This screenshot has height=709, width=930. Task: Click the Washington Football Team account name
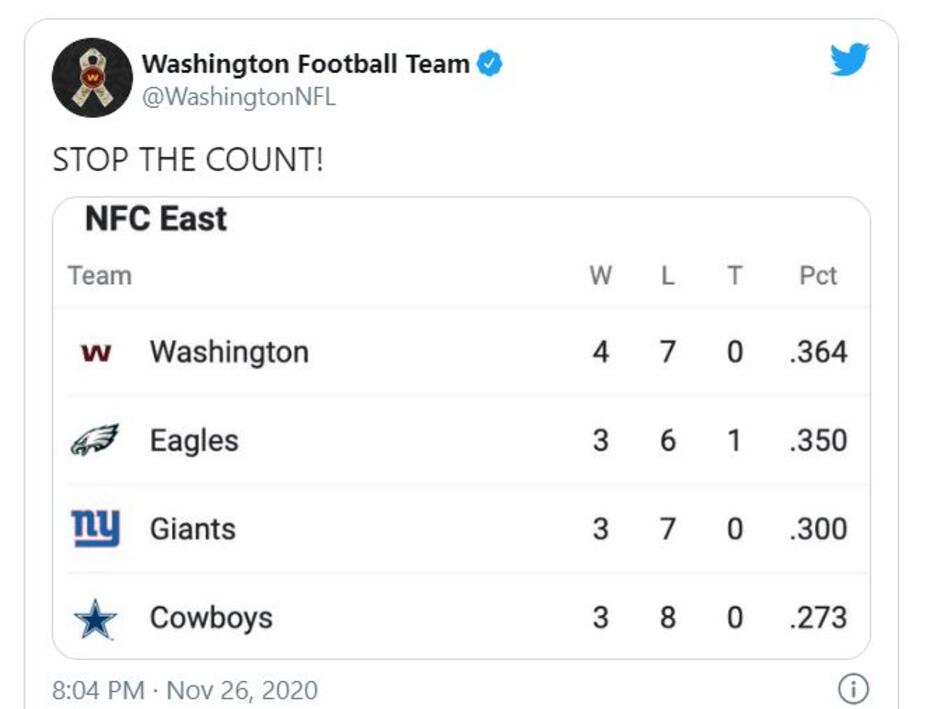(306, 64)
